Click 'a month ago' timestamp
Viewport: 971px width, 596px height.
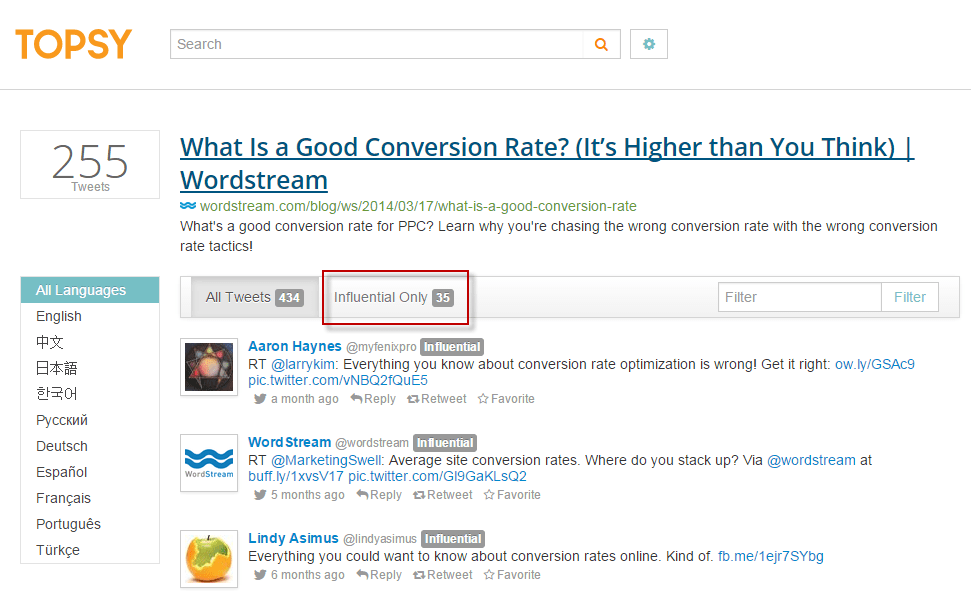305,399
